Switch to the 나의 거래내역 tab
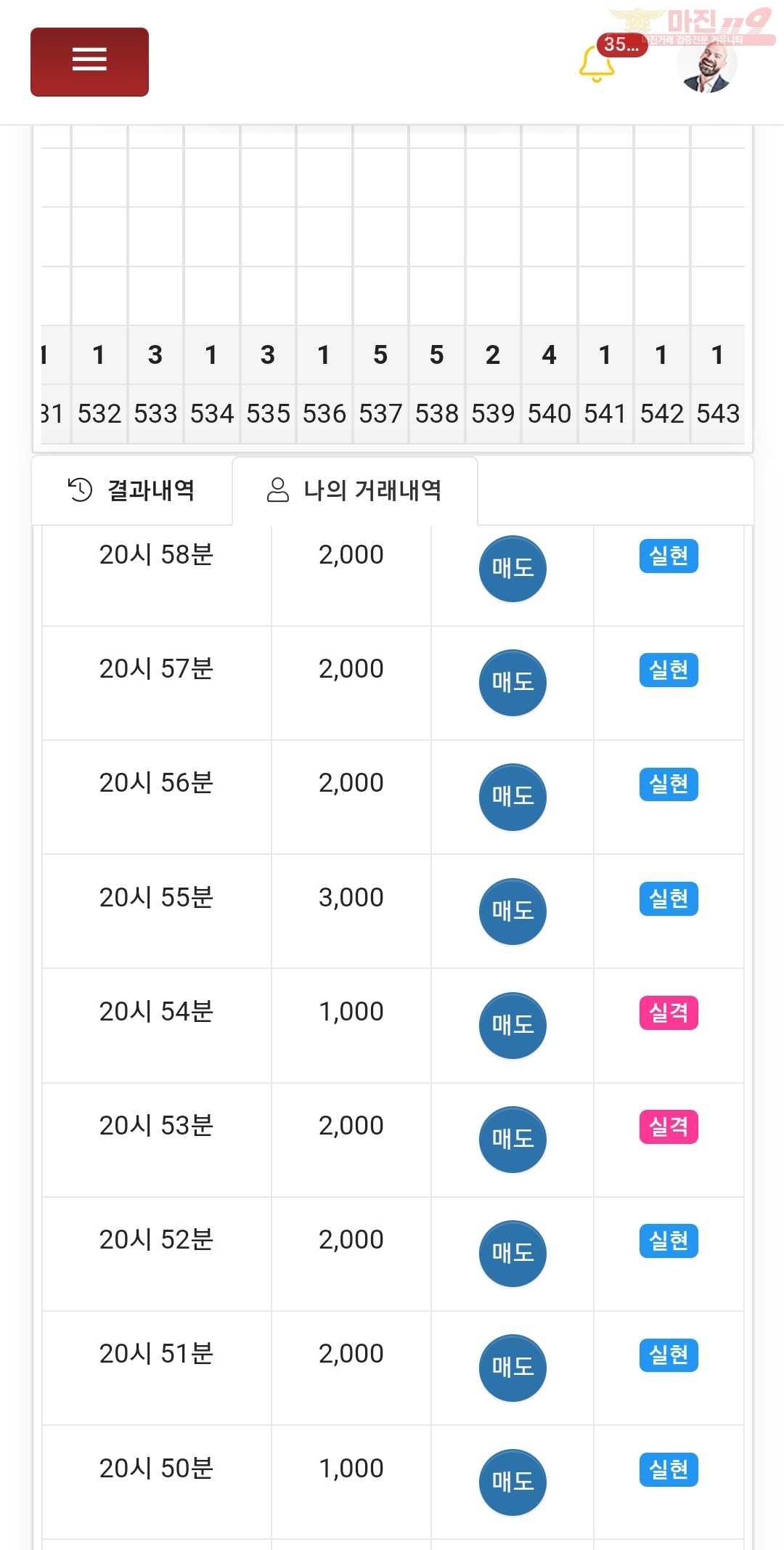This screenshot has height=1550, width=784. pos(355,490)
